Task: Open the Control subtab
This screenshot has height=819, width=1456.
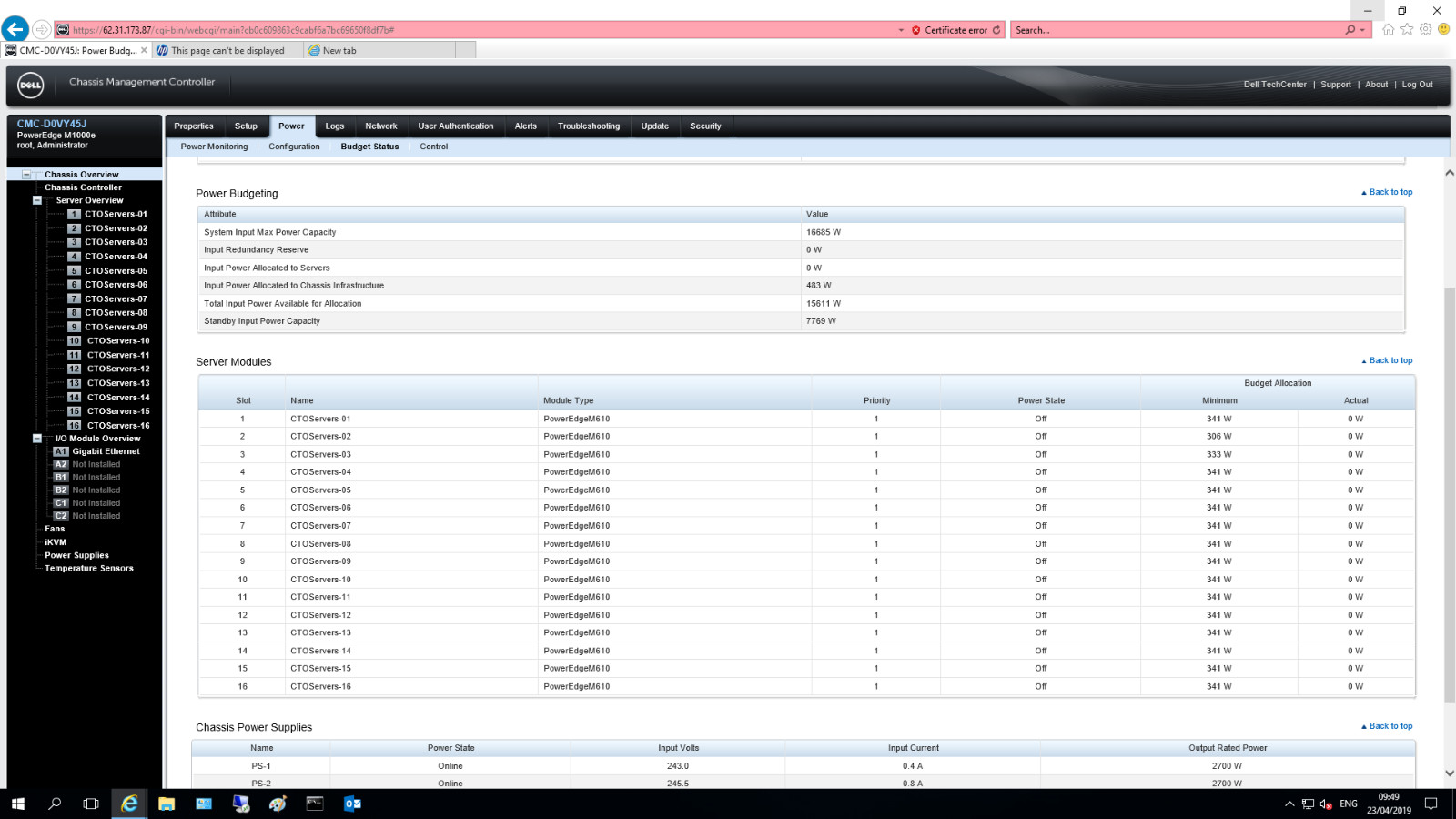Action: pos(433,147)
